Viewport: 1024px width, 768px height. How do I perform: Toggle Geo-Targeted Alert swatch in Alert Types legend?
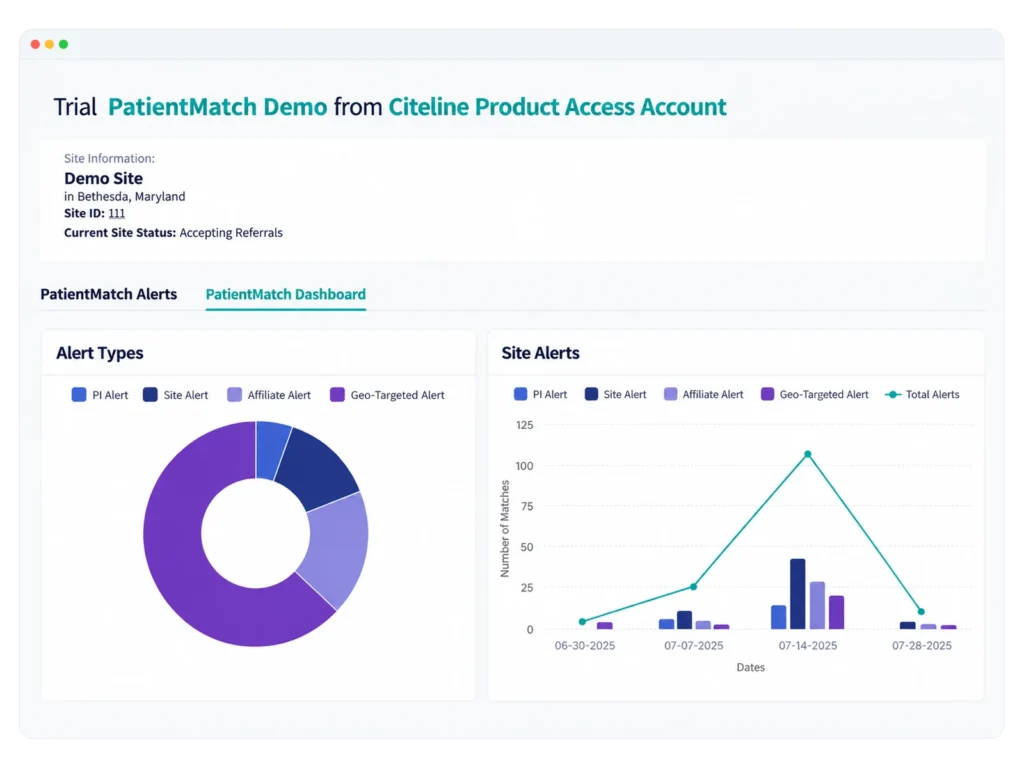coord(337,394)
